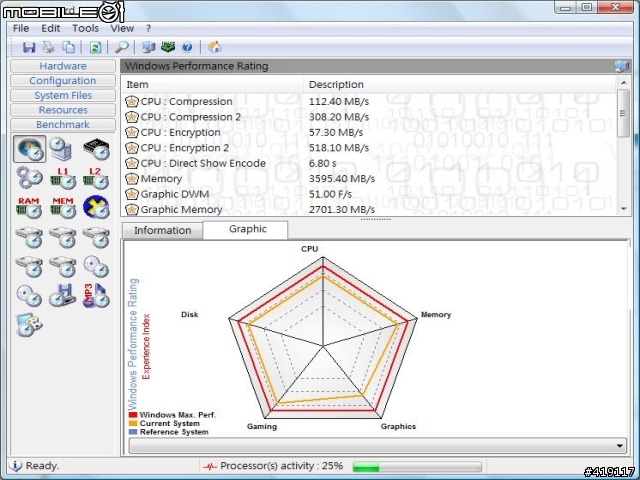Screen dimensions: 640x480
Task: Select the gears benchmark icon
Action: click(x=29, y=178)
